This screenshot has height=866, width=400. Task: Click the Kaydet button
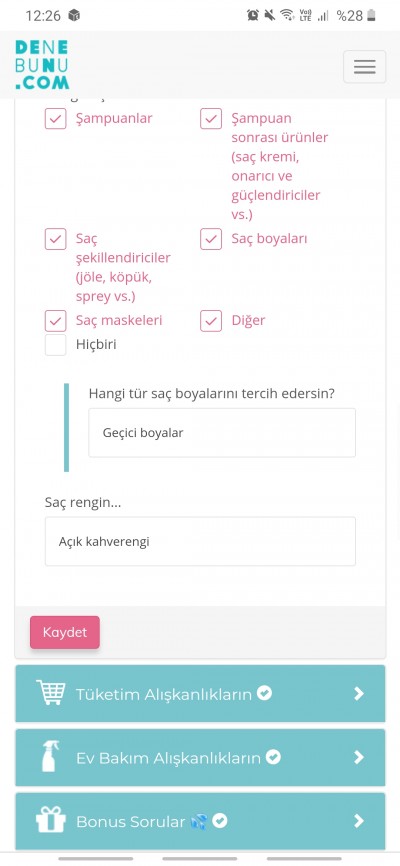(65, 632)
